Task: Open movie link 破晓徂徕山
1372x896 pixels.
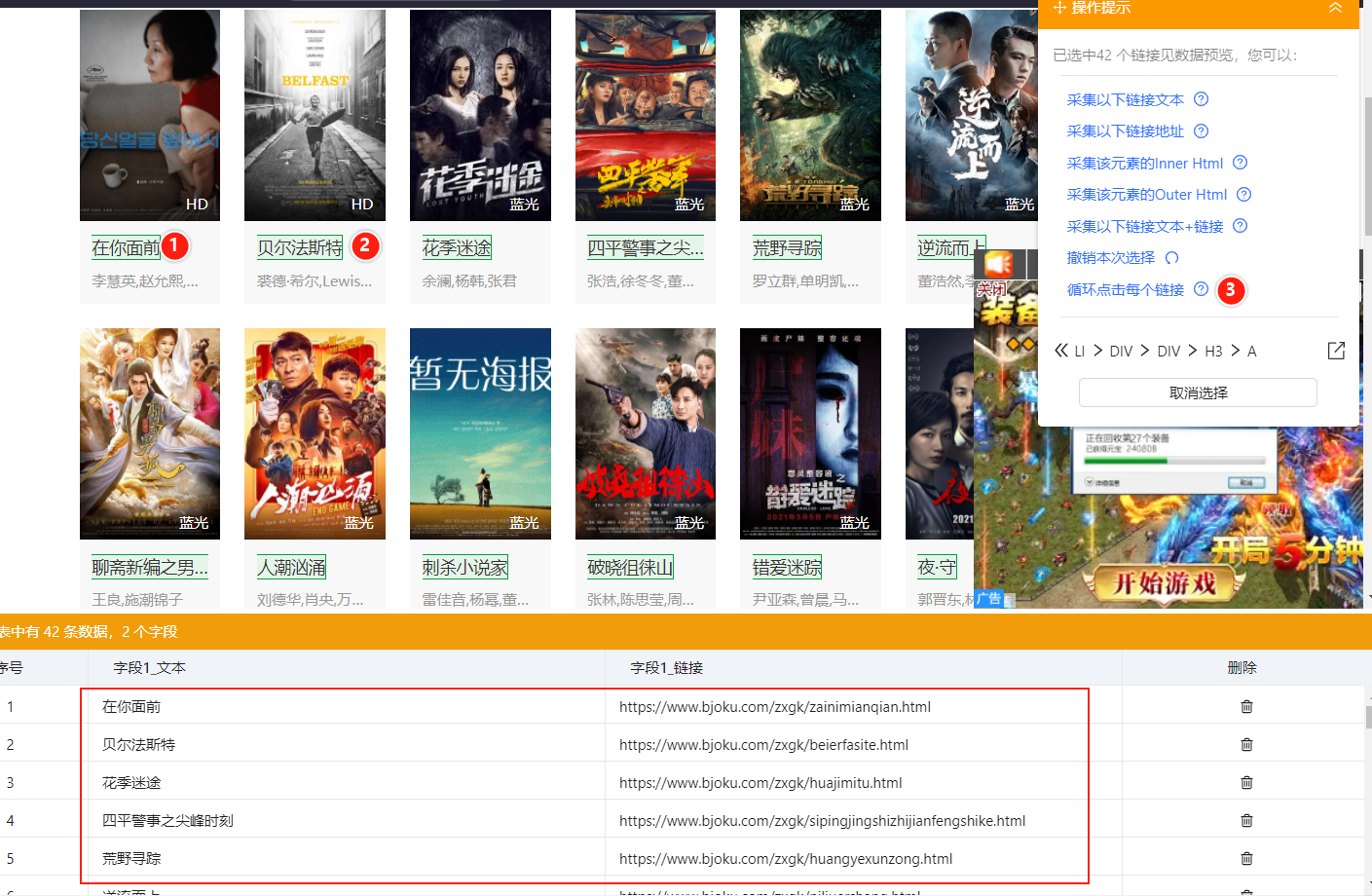Action: pos(630,567)
